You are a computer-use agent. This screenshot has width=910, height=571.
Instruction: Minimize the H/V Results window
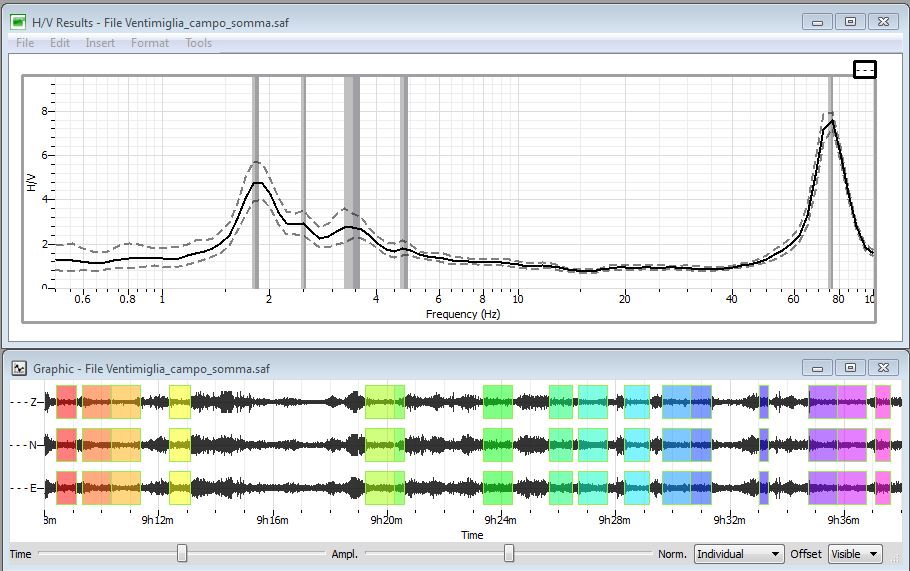coord(818,22)
